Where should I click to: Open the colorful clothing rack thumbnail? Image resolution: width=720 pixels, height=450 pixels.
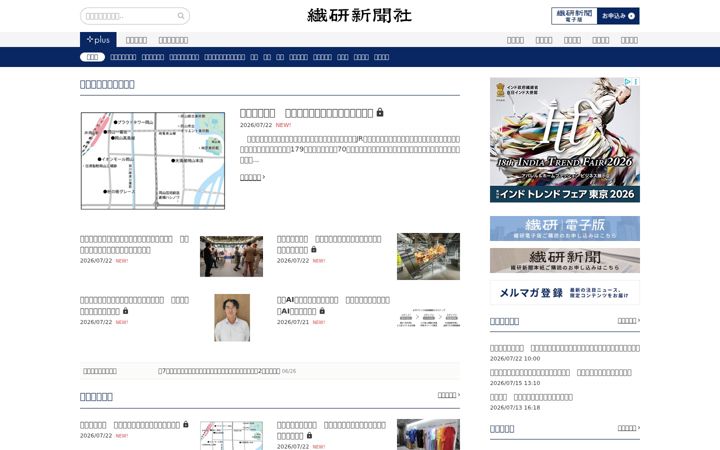point(428,434)
